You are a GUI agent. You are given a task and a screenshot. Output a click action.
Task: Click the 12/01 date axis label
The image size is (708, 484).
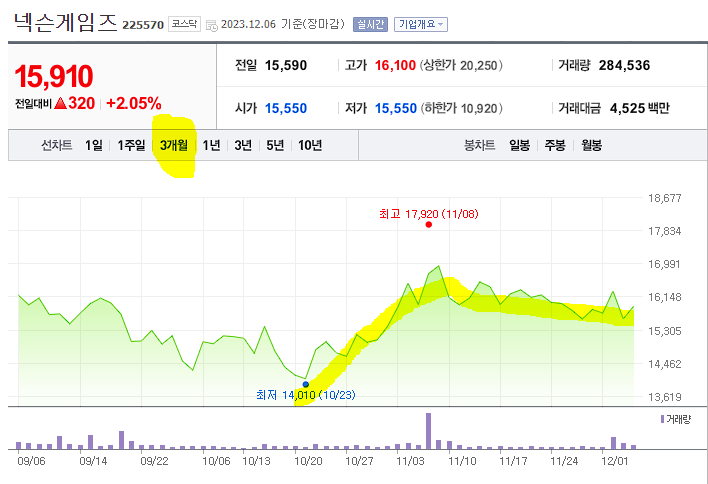(x=615, y=461)
